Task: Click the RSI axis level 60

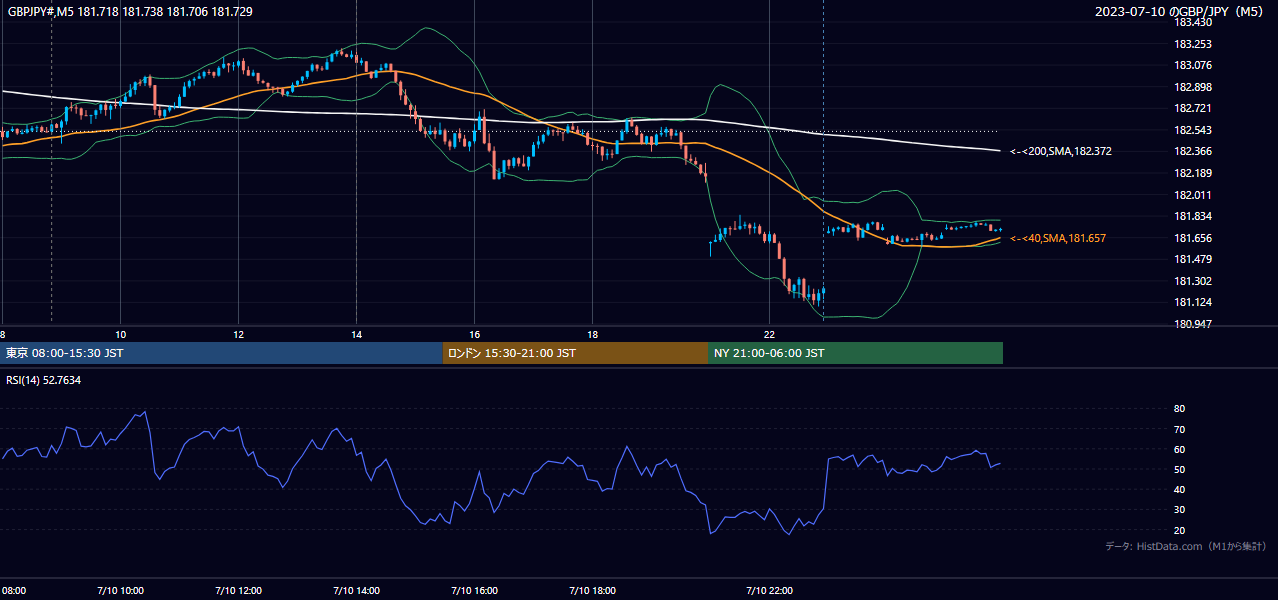Action: [x=1180, y=449]
